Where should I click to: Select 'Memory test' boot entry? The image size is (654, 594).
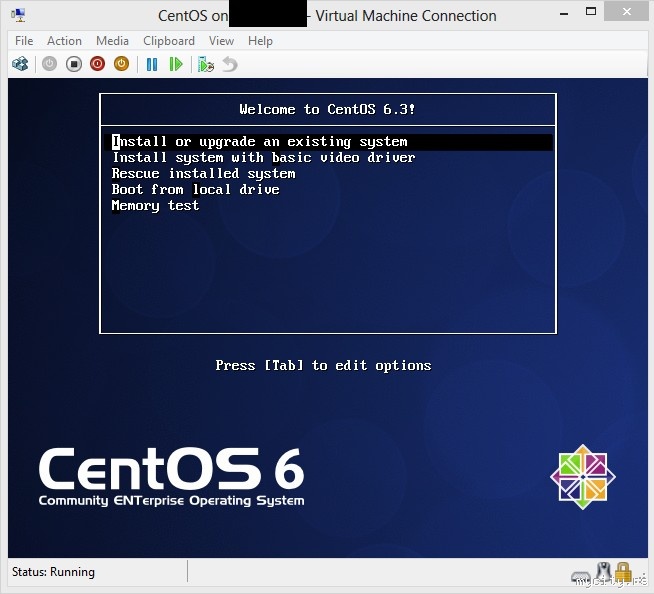pyautogui.click(x=156, y=206)
